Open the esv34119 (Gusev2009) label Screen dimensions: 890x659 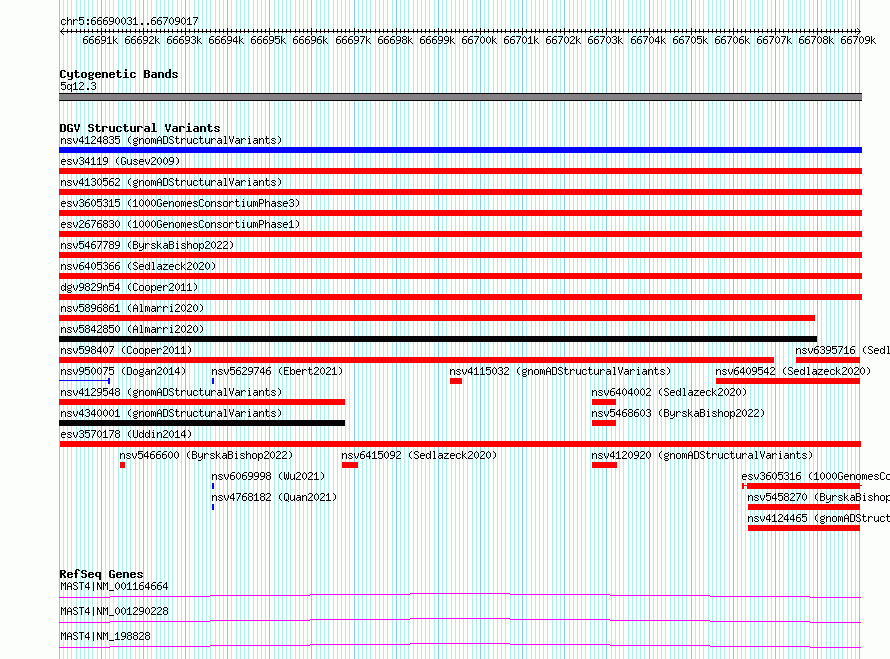(x=120, y=161)
